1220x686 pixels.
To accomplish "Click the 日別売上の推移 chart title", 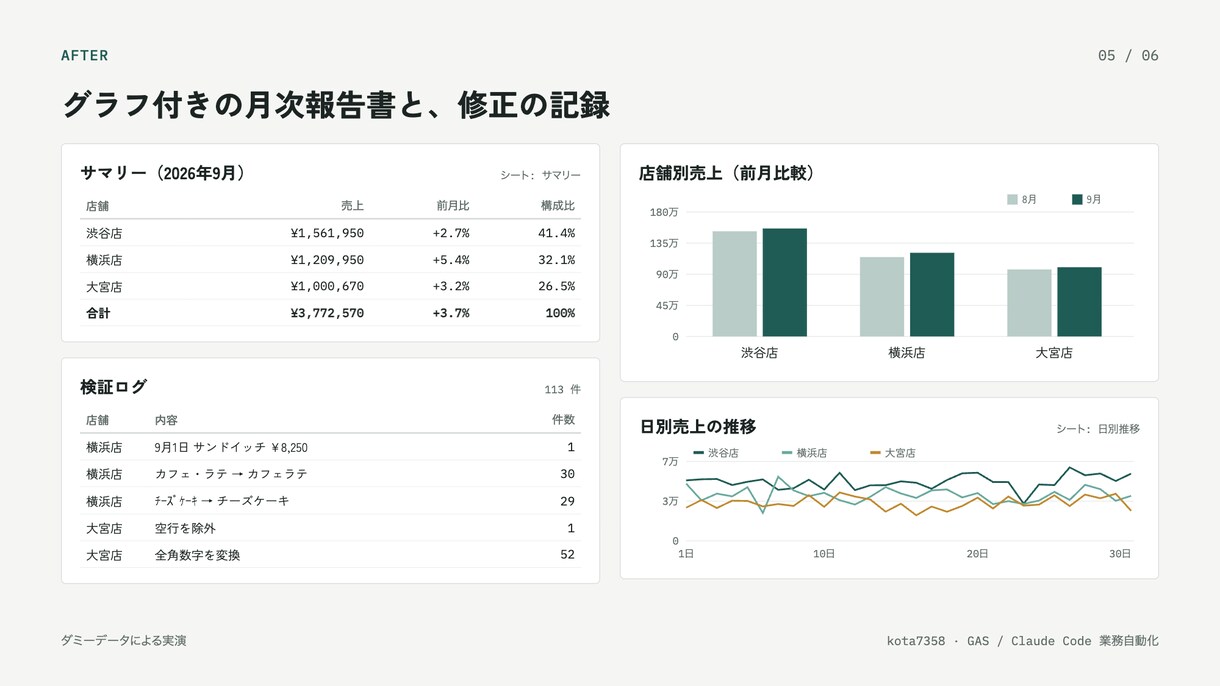I will [x=698, y=427].
